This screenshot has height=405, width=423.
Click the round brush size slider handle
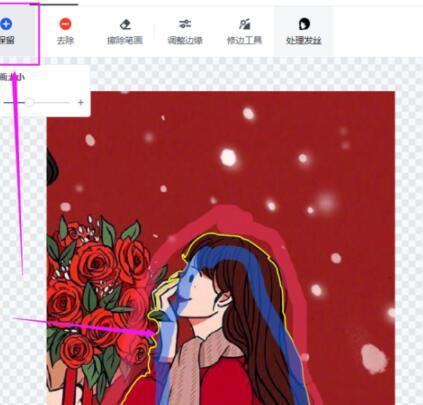coord(29,102)
